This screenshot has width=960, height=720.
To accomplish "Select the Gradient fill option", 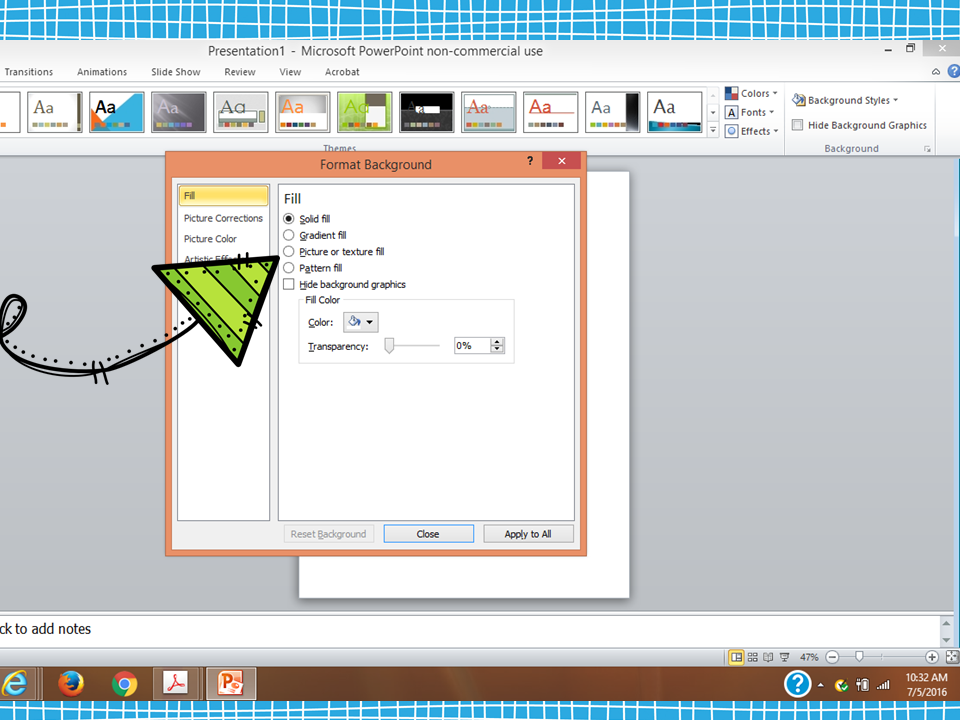I will (315, 235).
